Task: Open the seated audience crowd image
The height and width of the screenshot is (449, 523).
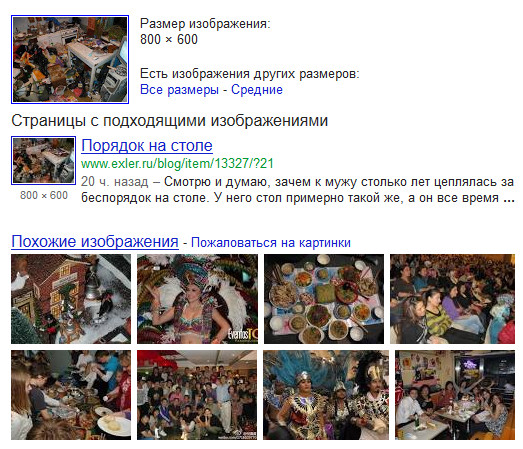Action: [x=453, y=299]
